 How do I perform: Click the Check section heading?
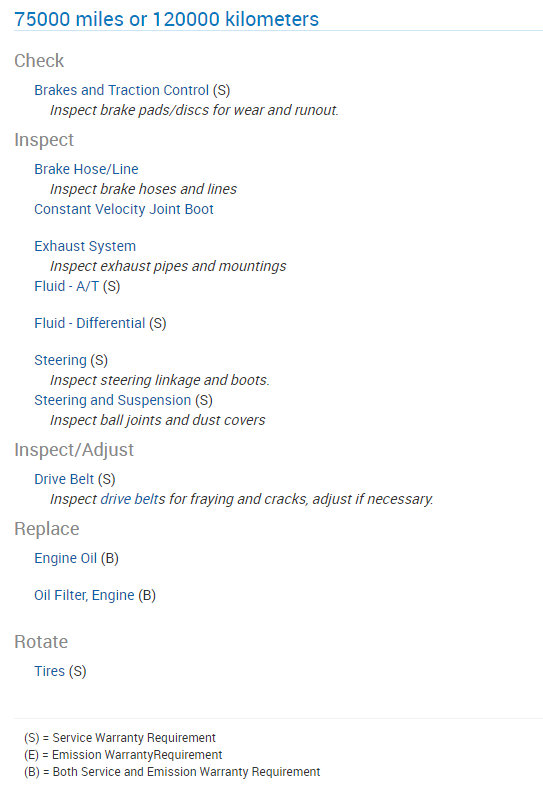[39, 60]
